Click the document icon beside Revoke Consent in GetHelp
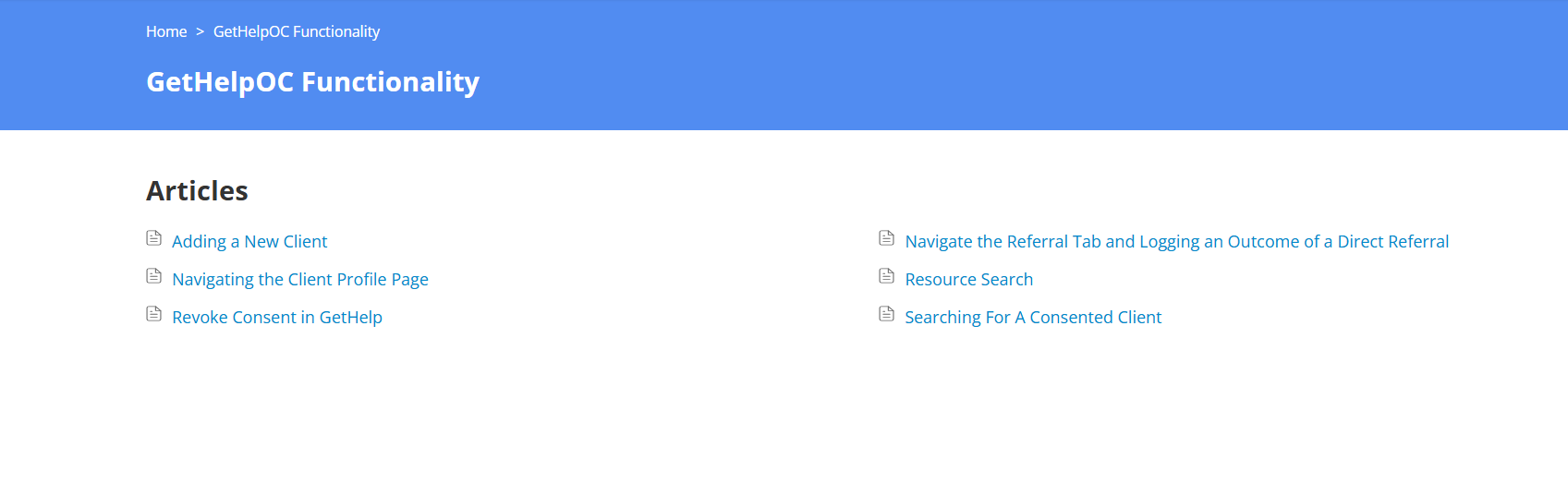The image size is (1568, 495). 154,314
